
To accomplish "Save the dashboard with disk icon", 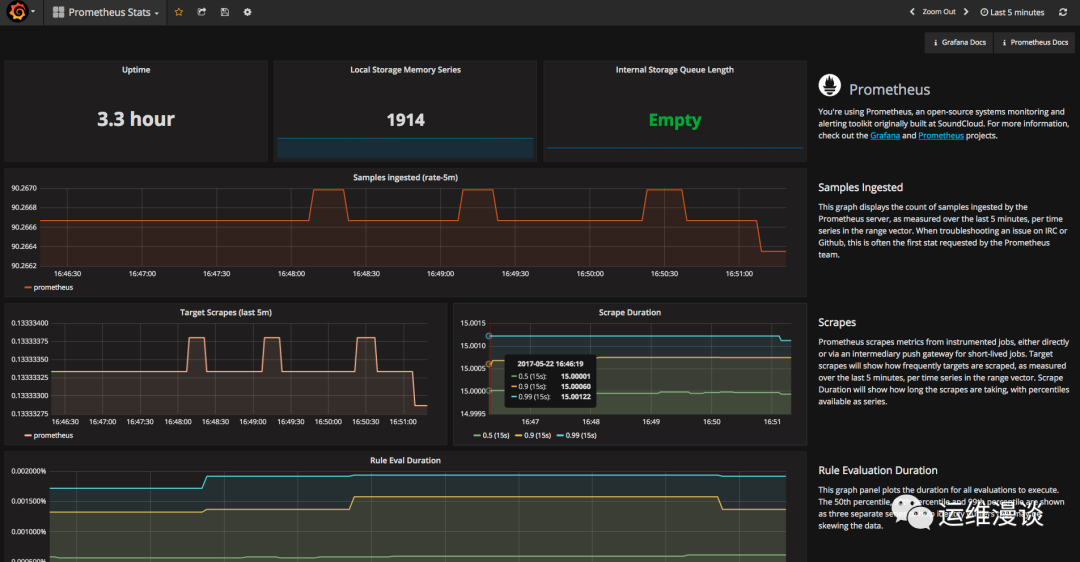I will [x=225, y=12].
